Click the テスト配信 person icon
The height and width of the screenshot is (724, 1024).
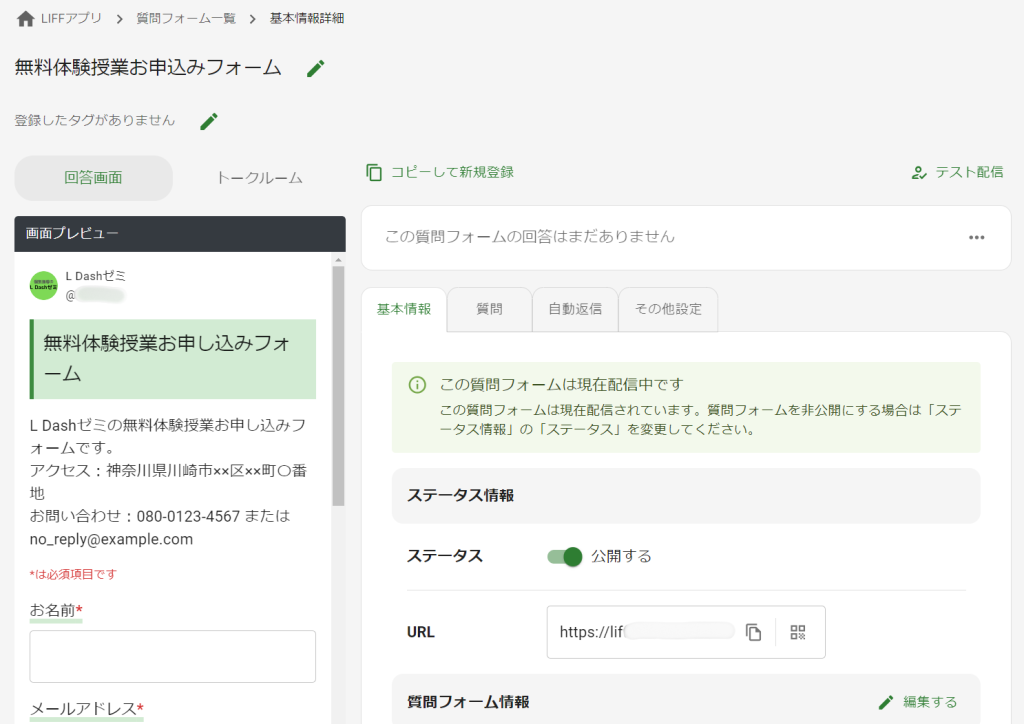[918, 171]
